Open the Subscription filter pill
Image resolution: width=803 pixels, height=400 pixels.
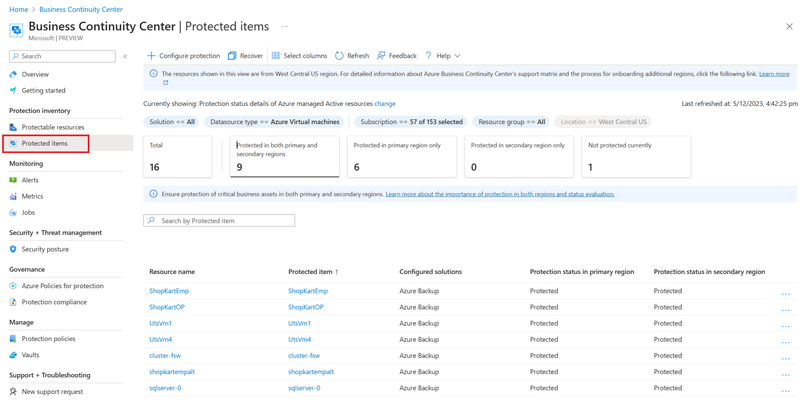[x=411, y=122]
